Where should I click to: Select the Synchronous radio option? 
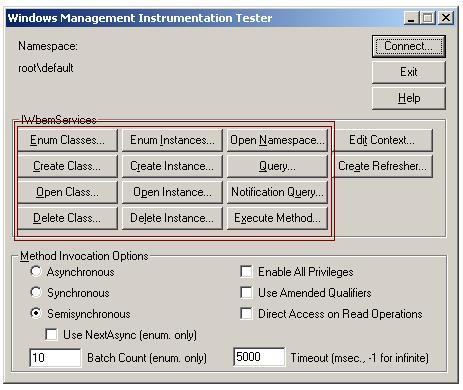[36, 292]
